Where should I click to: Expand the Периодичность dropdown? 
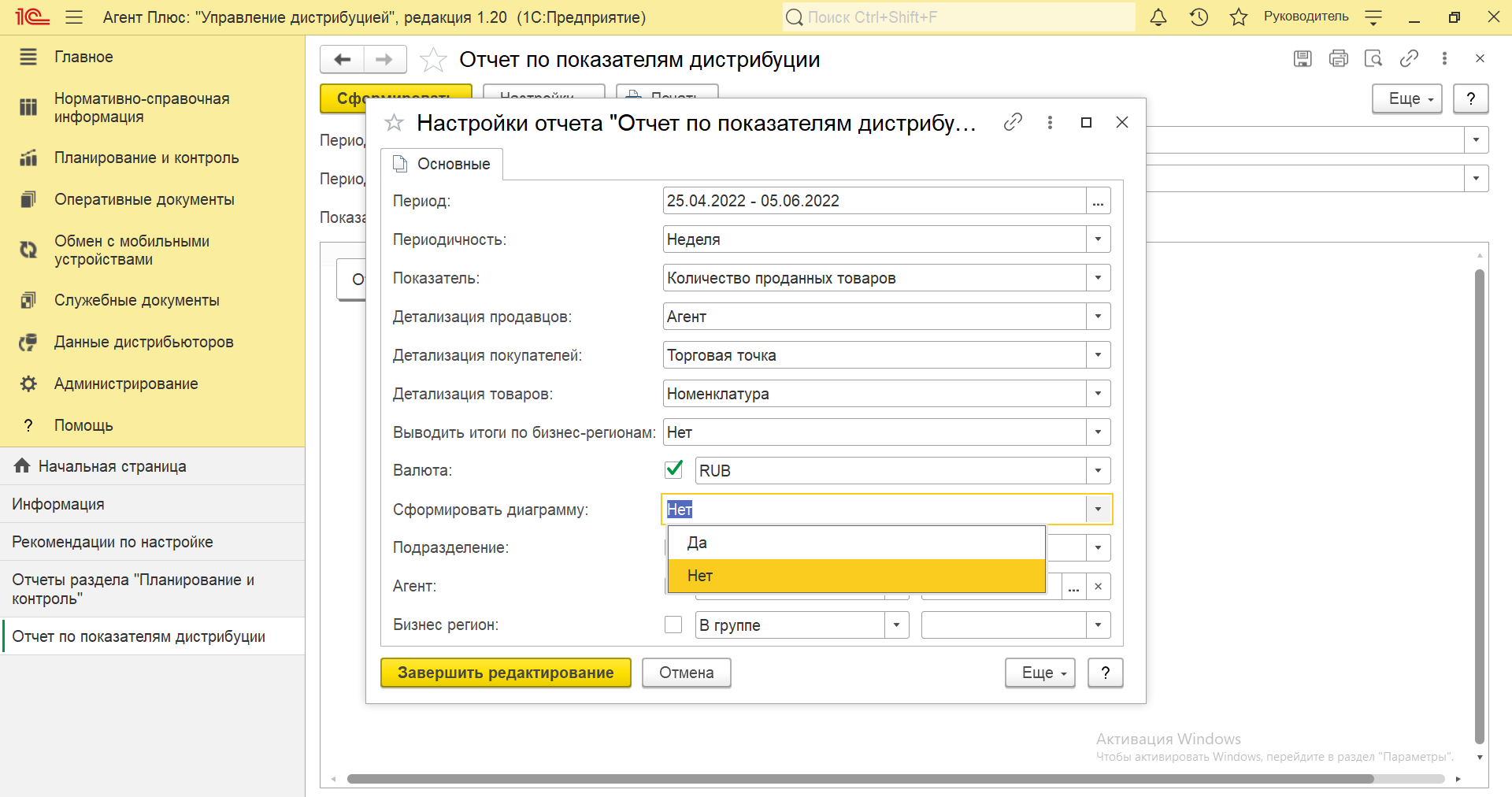[1098, 239]
